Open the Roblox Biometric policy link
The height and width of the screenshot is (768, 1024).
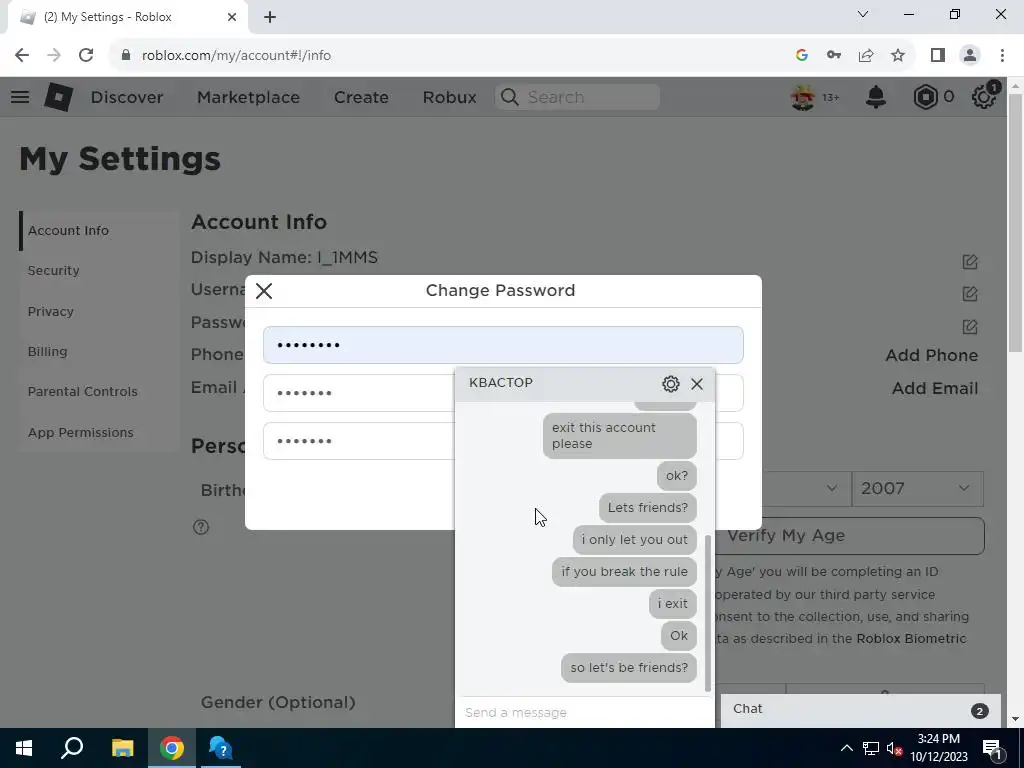[911, 639]
